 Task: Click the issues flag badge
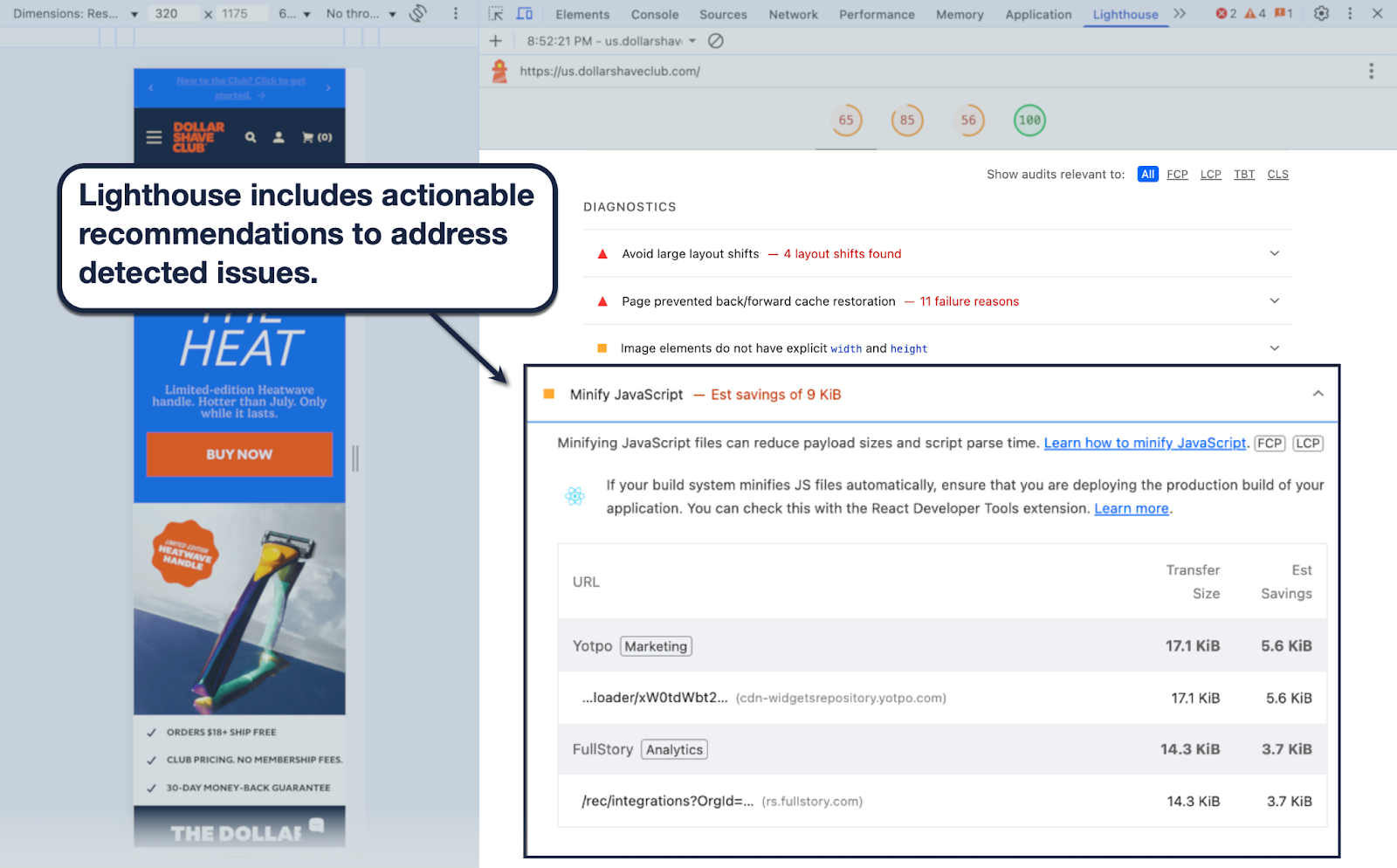click(x=1283, y=14)
